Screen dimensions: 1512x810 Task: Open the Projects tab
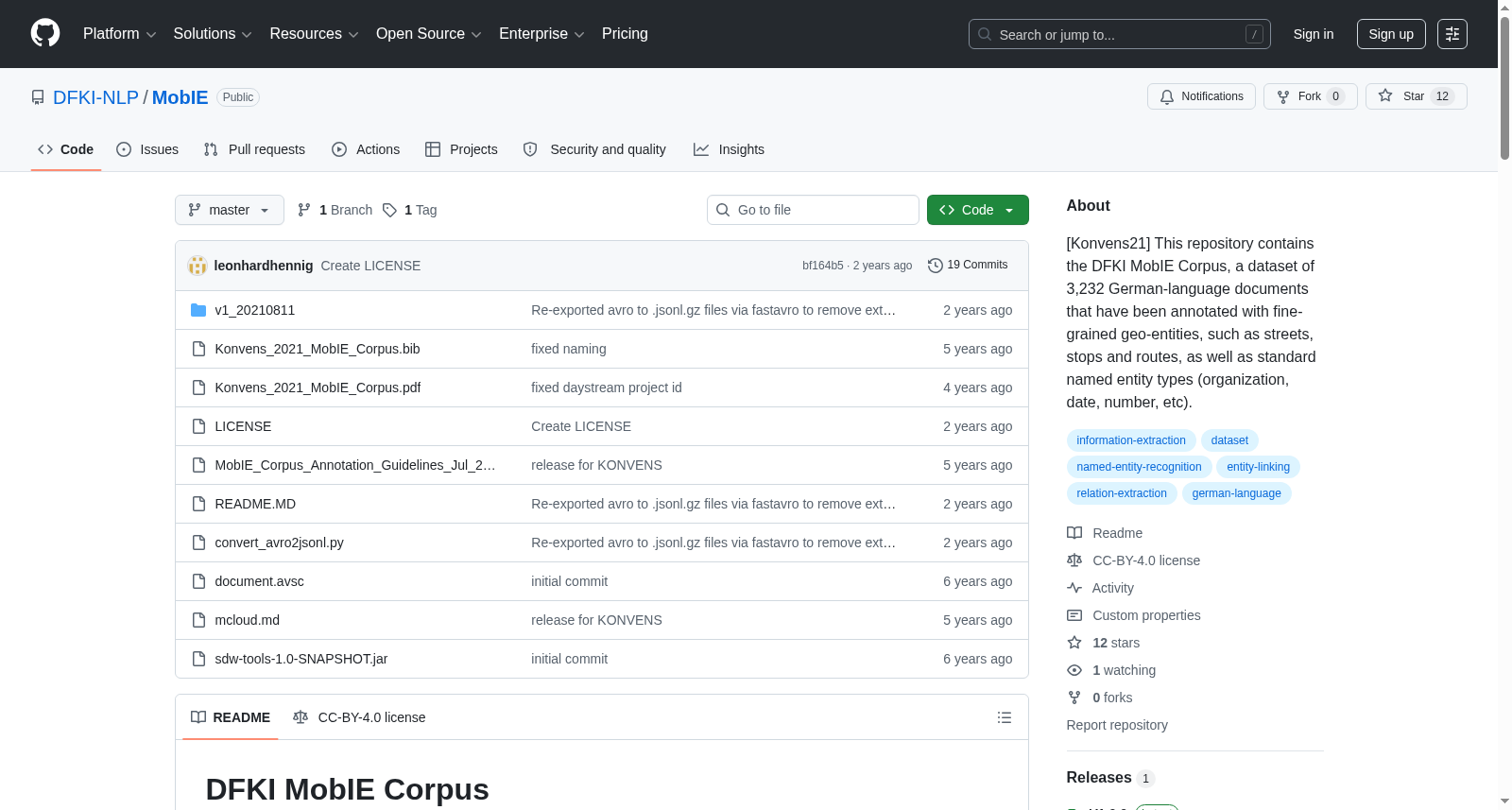[x=461, y=149]
